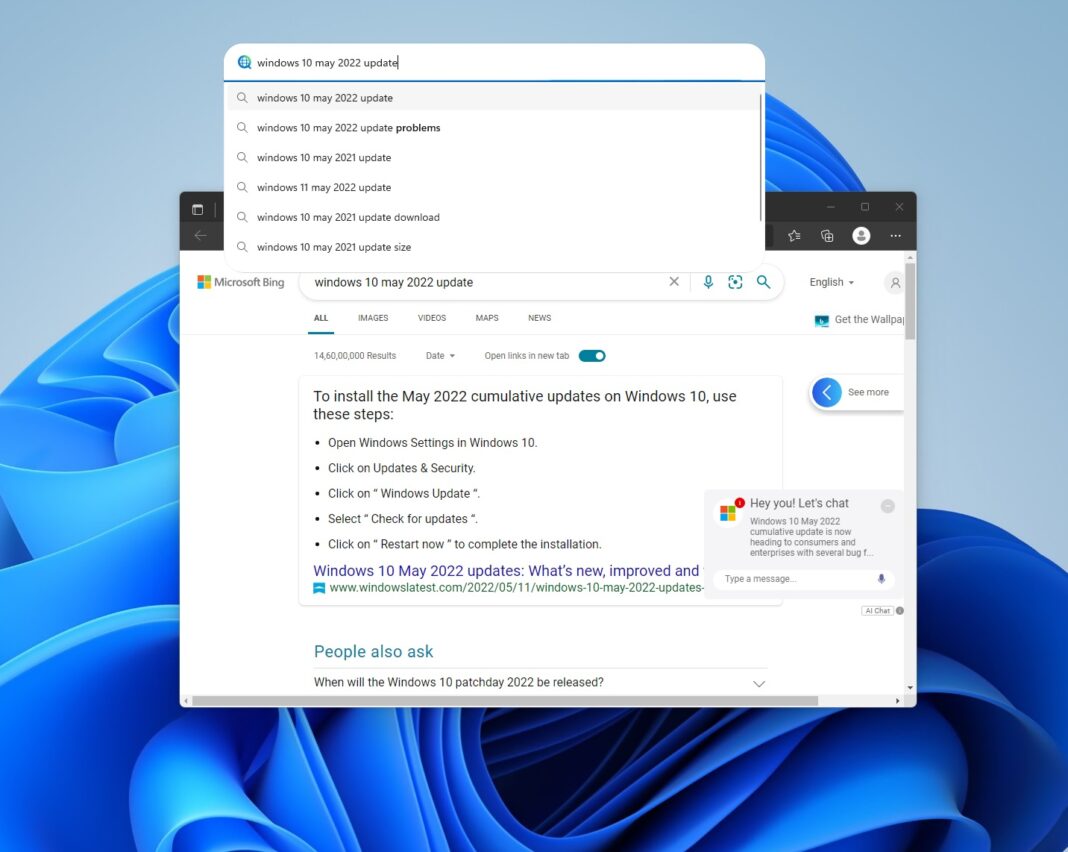Image resolution: width=1068 pixels, height=852 pixels.
Task: Click the Microsoft Bing logo
Action: coord(240,281)
